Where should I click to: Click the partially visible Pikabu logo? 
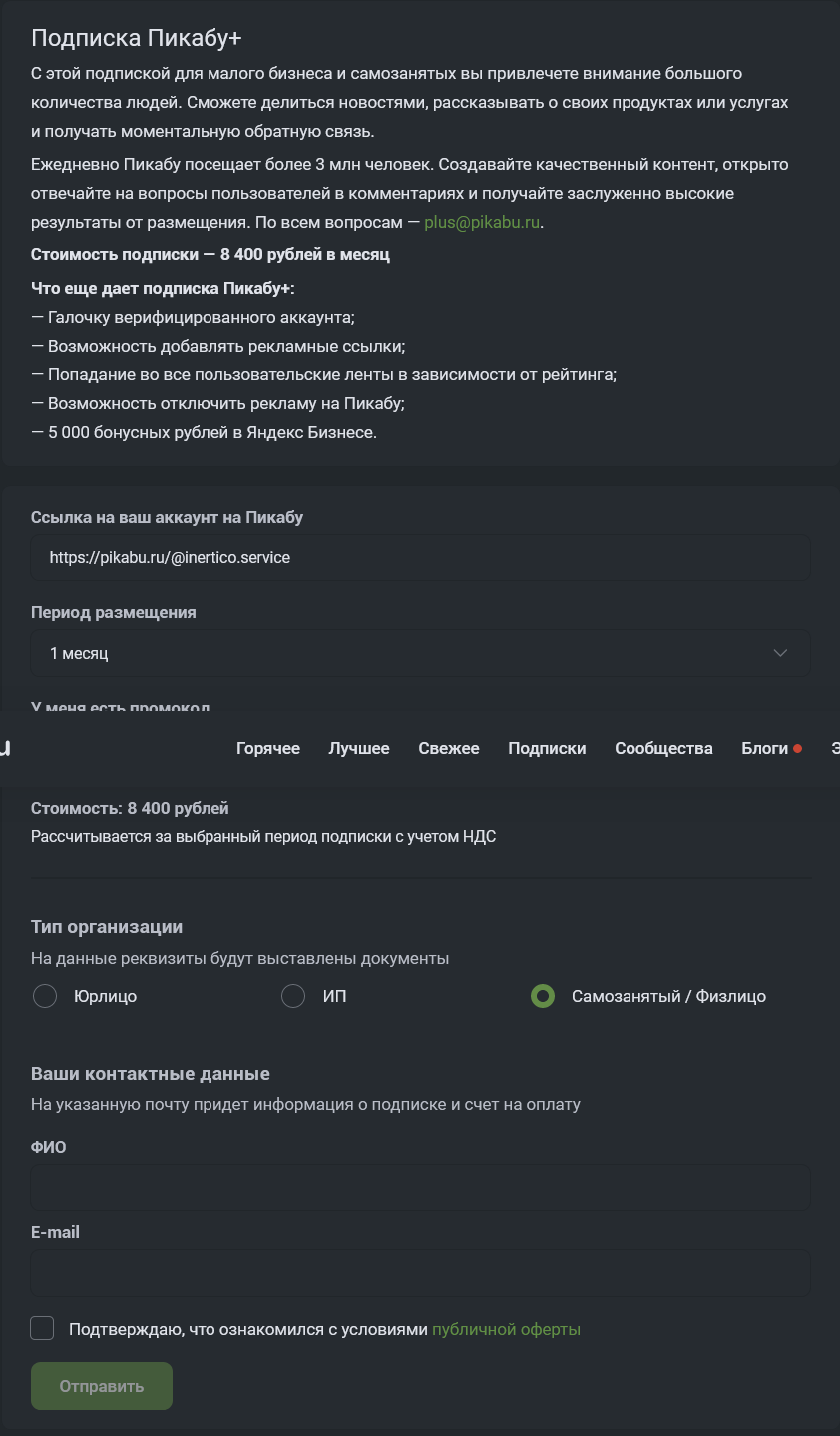pyautogui.click(x=5, y=748)
